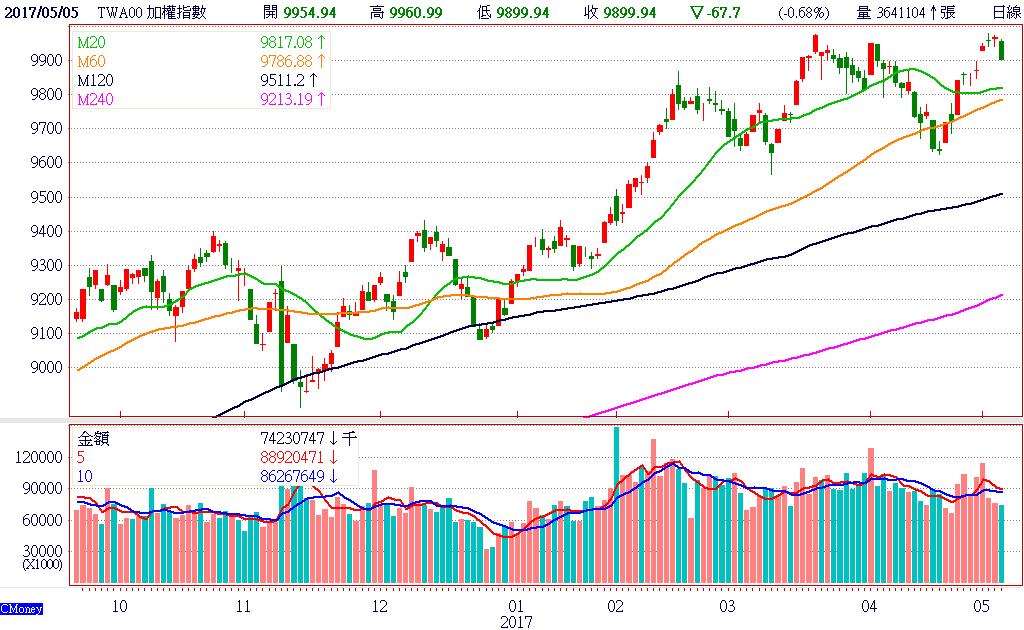Click the TWA00 加權指數 title
This screenshot has height=630, width=1024.
click(x=152, y=12)
